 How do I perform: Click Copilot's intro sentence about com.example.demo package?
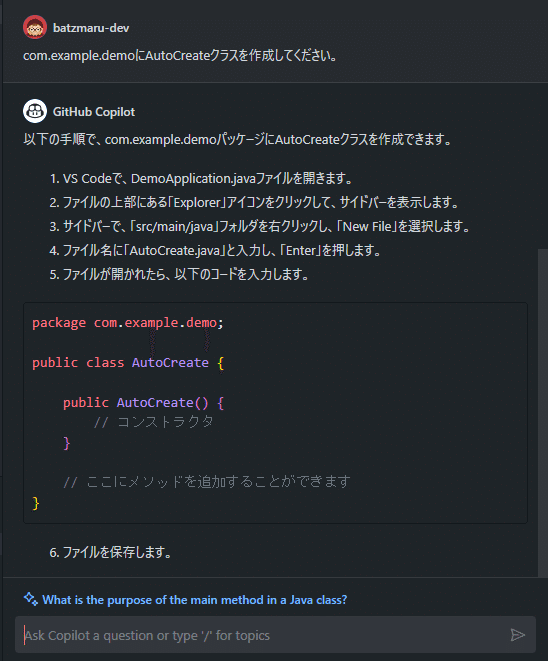237,139
